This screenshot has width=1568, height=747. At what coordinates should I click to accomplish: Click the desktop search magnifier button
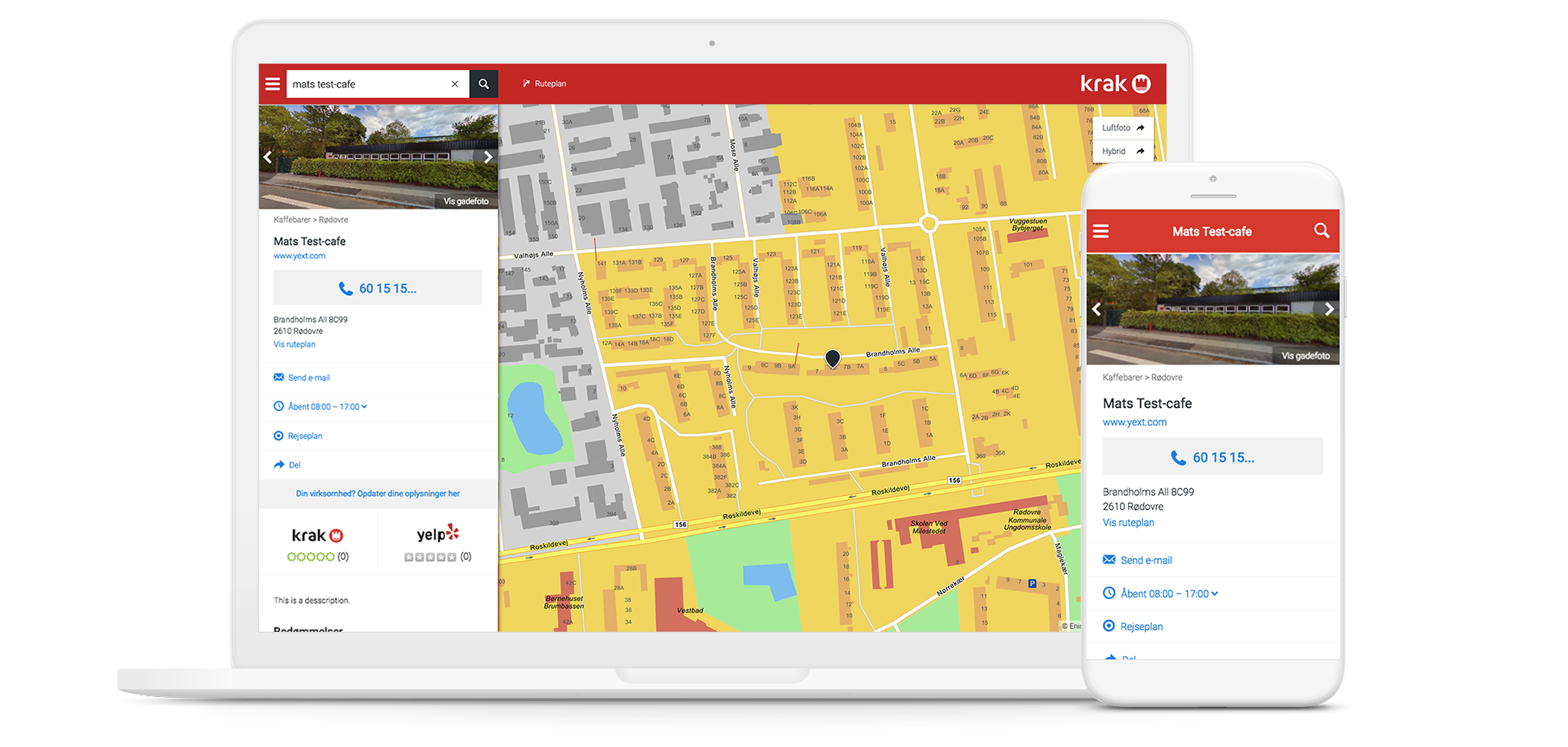(484, 84)
